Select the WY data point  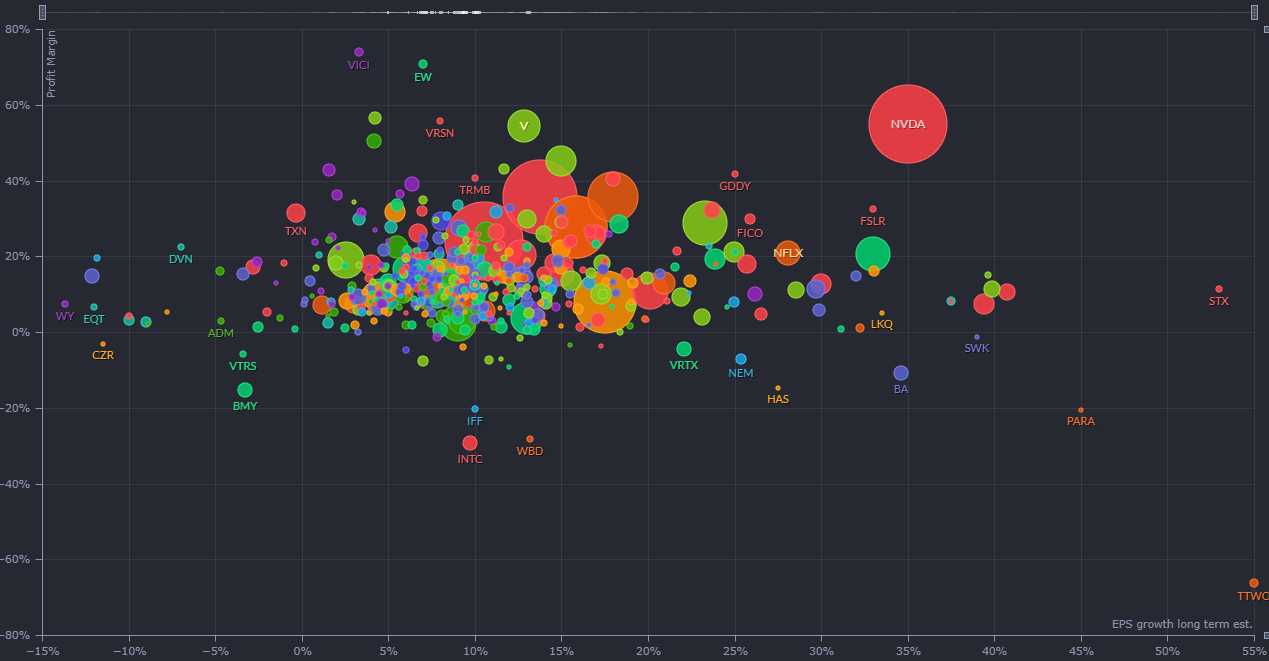(65, 304)
